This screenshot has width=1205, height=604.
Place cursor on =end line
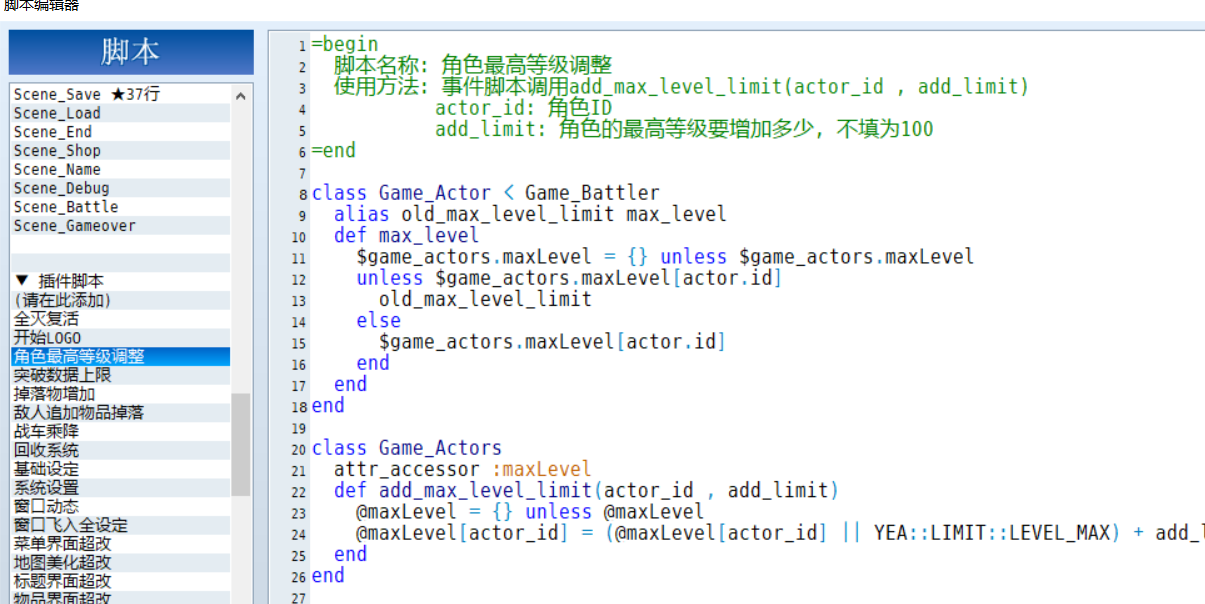(x=334, y=151)
